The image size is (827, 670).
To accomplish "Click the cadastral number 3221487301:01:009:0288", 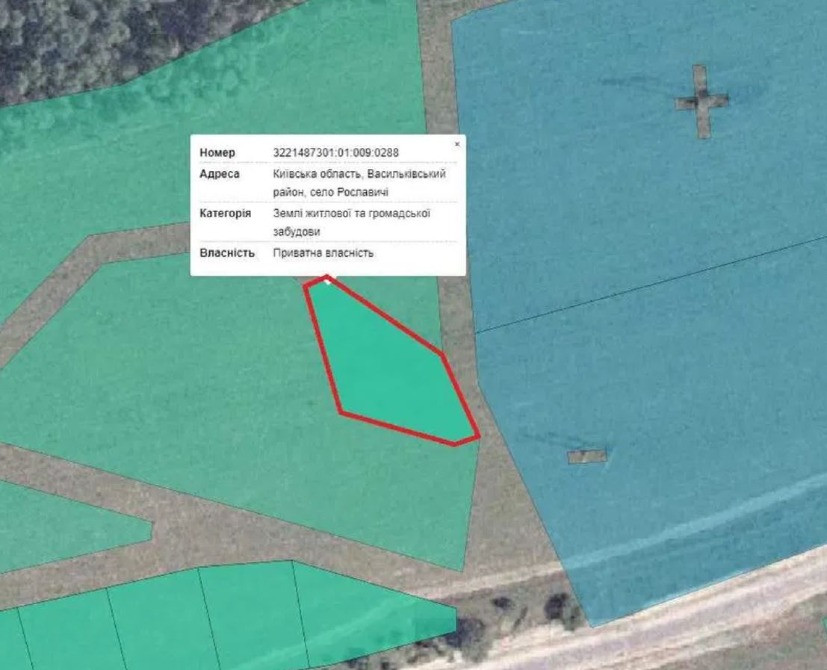I will point(335,153).
